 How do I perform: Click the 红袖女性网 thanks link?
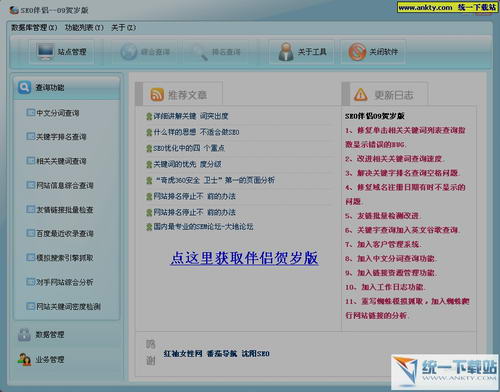(x=183, y=354)
